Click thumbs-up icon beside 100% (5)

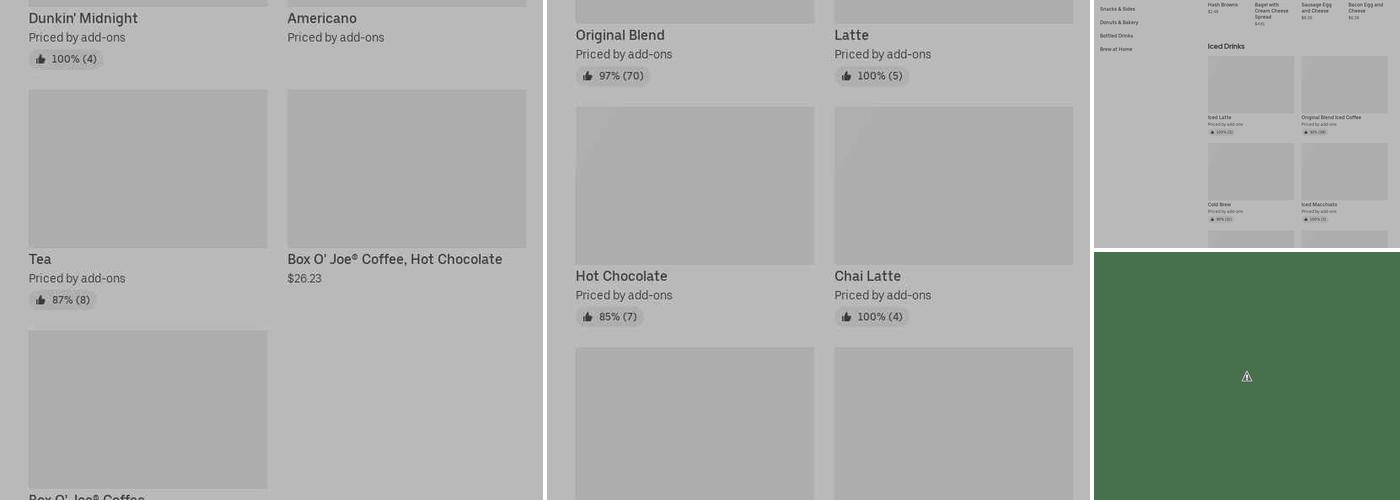(x=847, y=76)
